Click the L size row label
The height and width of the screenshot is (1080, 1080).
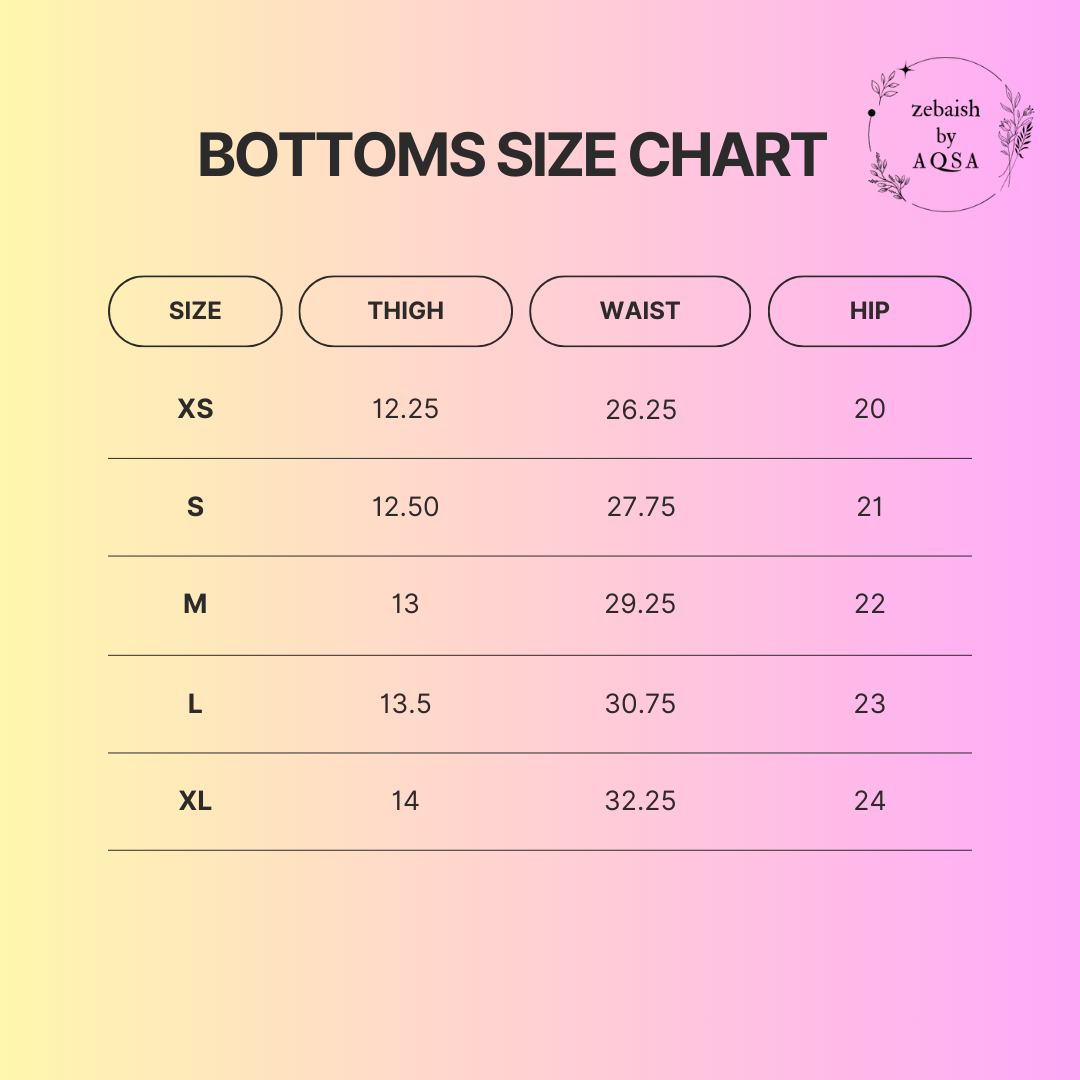[195, 704]
